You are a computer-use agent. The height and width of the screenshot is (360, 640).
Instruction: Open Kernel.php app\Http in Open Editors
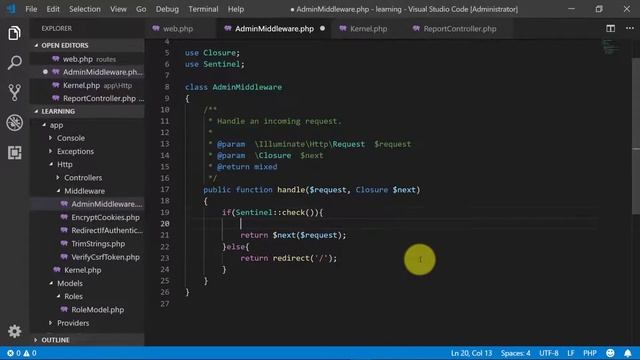[87, 85]
